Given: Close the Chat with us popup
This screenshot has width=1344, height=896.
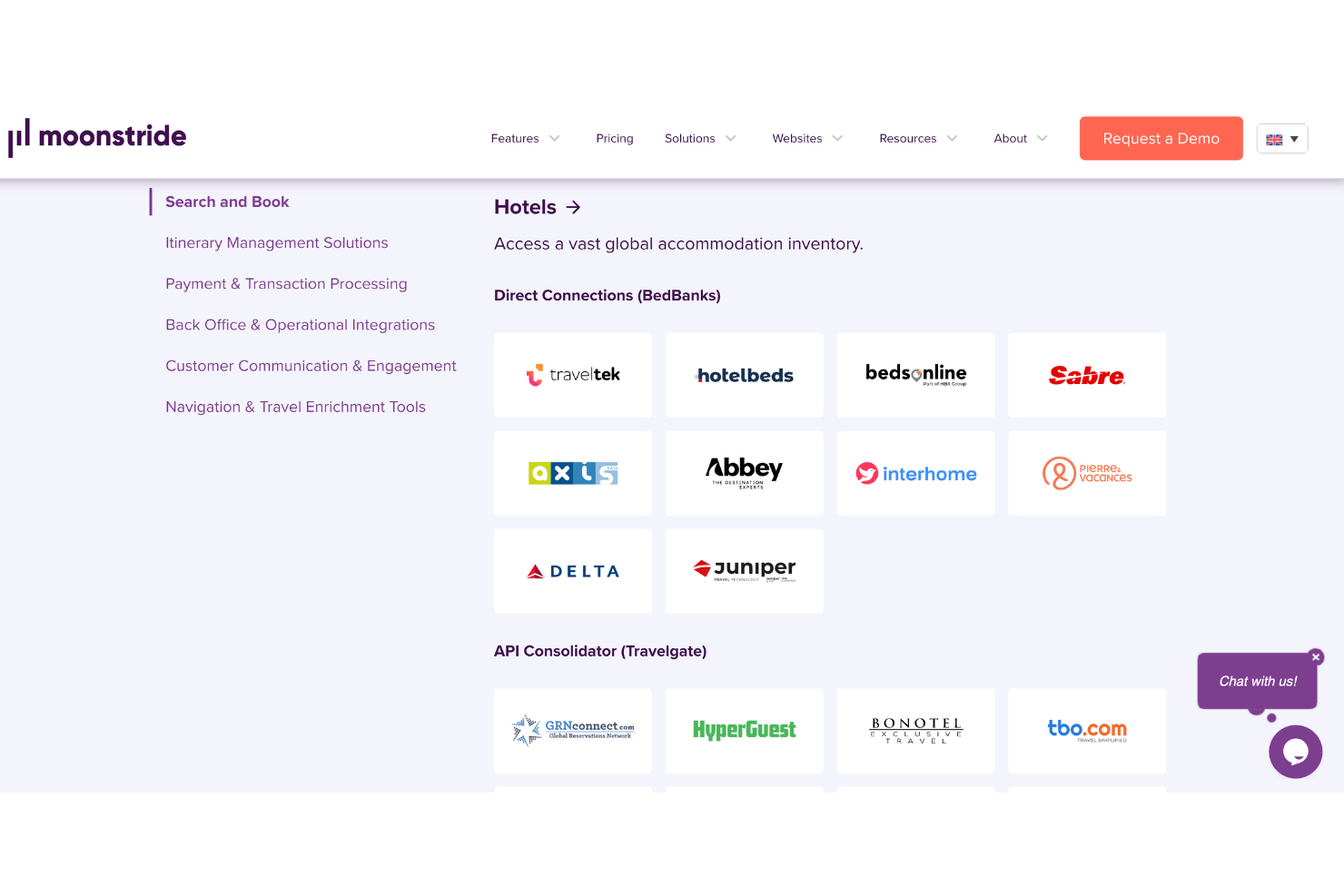Looking at the screenshot, I should coord(1316,657).
